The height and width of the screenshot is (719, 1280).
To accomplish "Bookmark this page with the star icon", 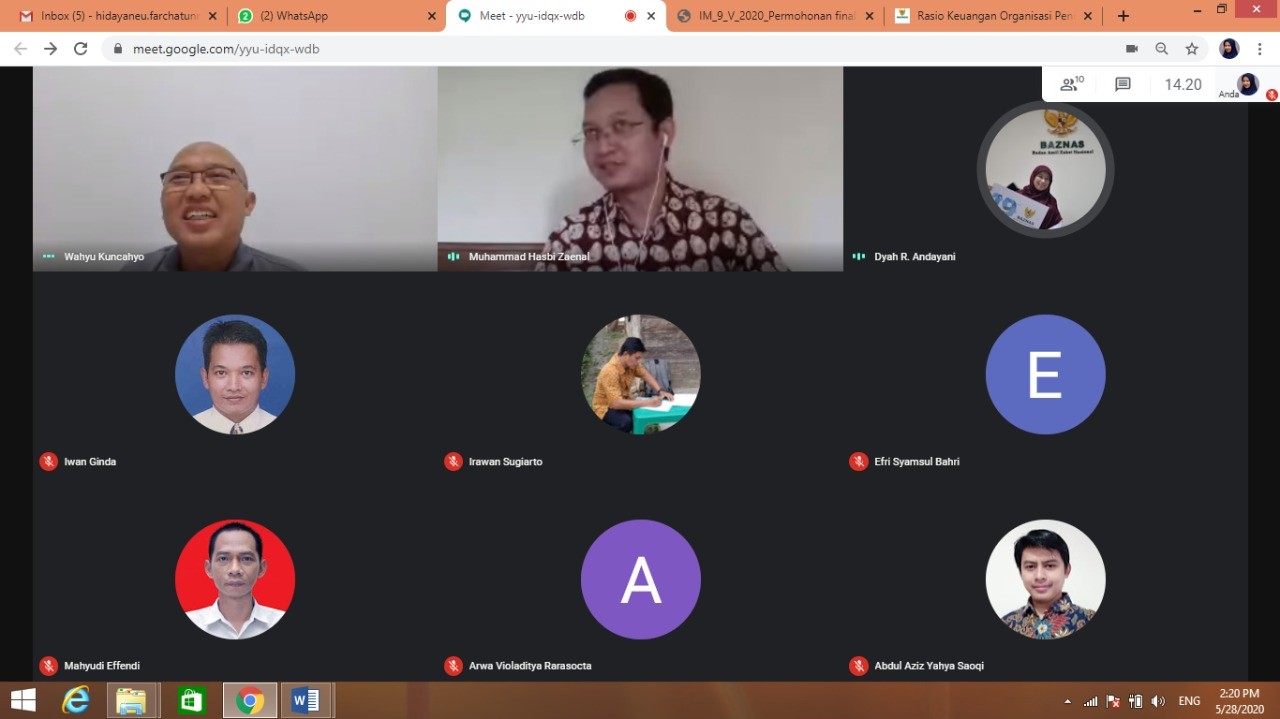I will pos(1192,49).
